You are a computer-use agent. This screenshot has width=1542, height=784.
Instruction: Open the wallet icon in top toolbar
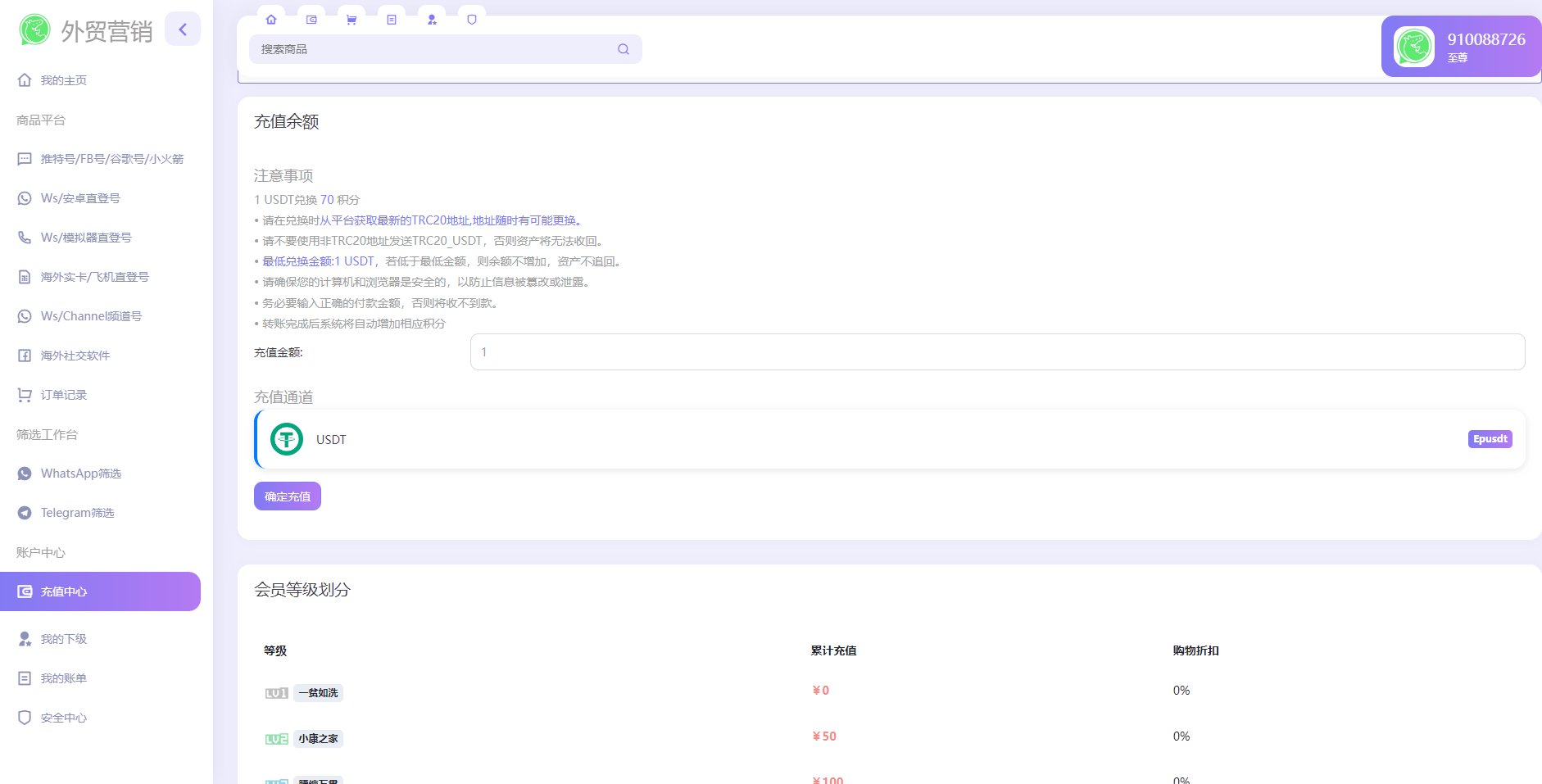311,20
